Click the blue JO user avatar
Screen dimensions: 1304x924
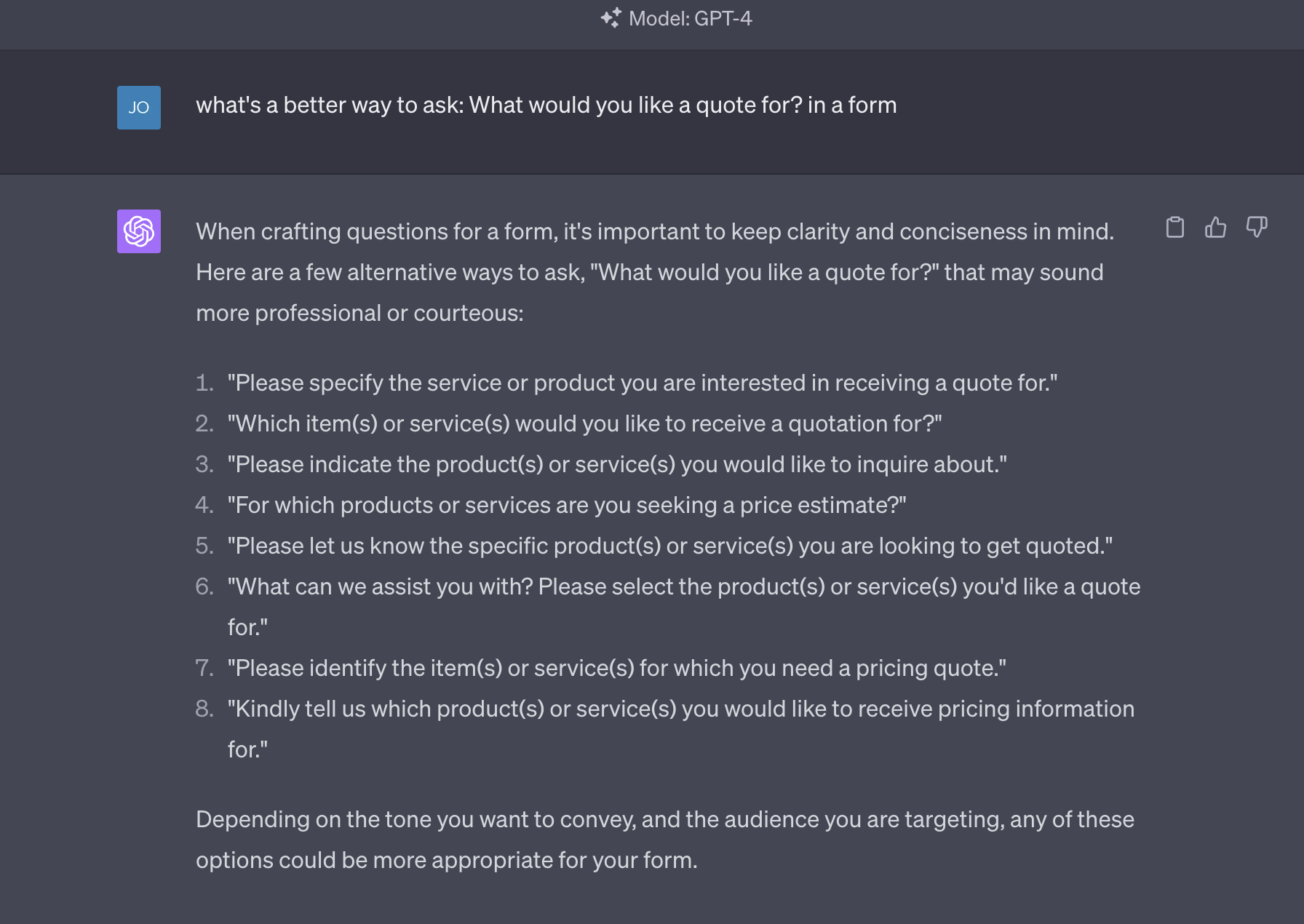139,108
